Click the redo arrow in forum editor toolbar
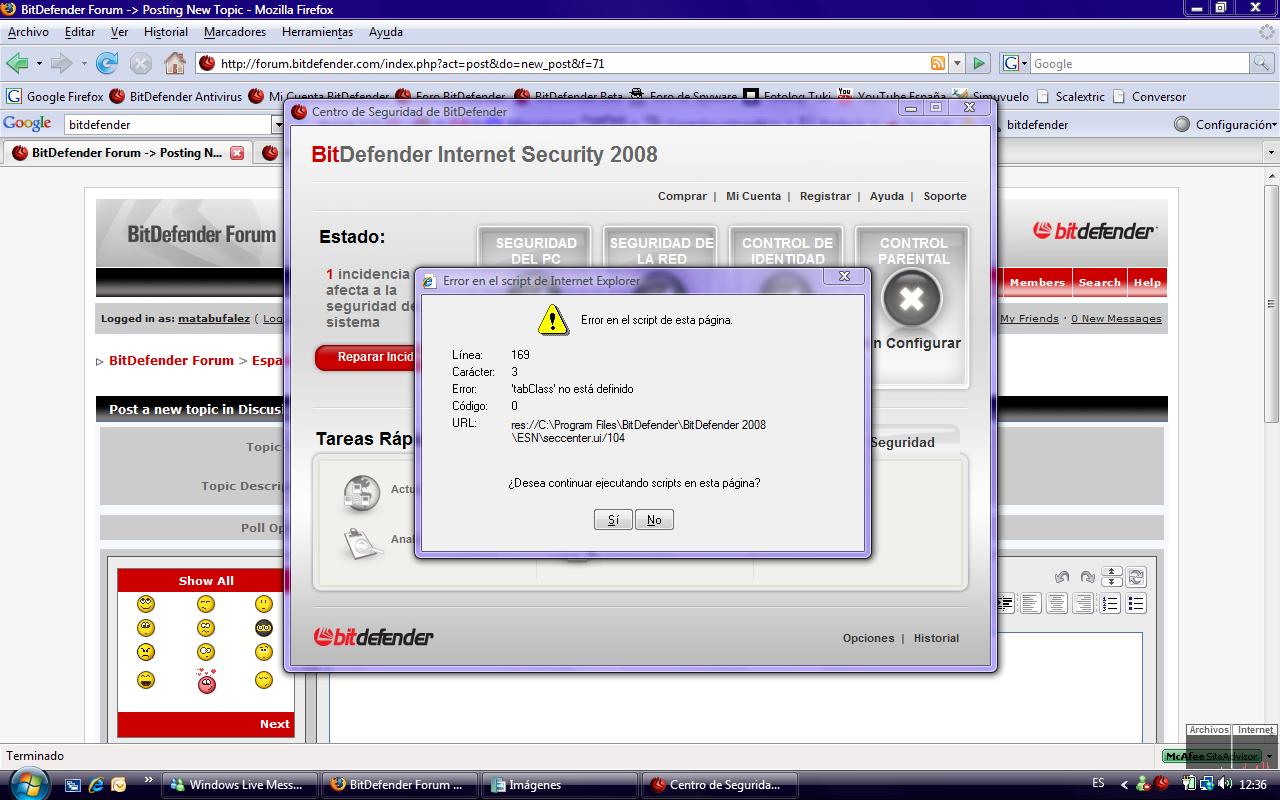 pyautogui.click(x=1087, y=577)
